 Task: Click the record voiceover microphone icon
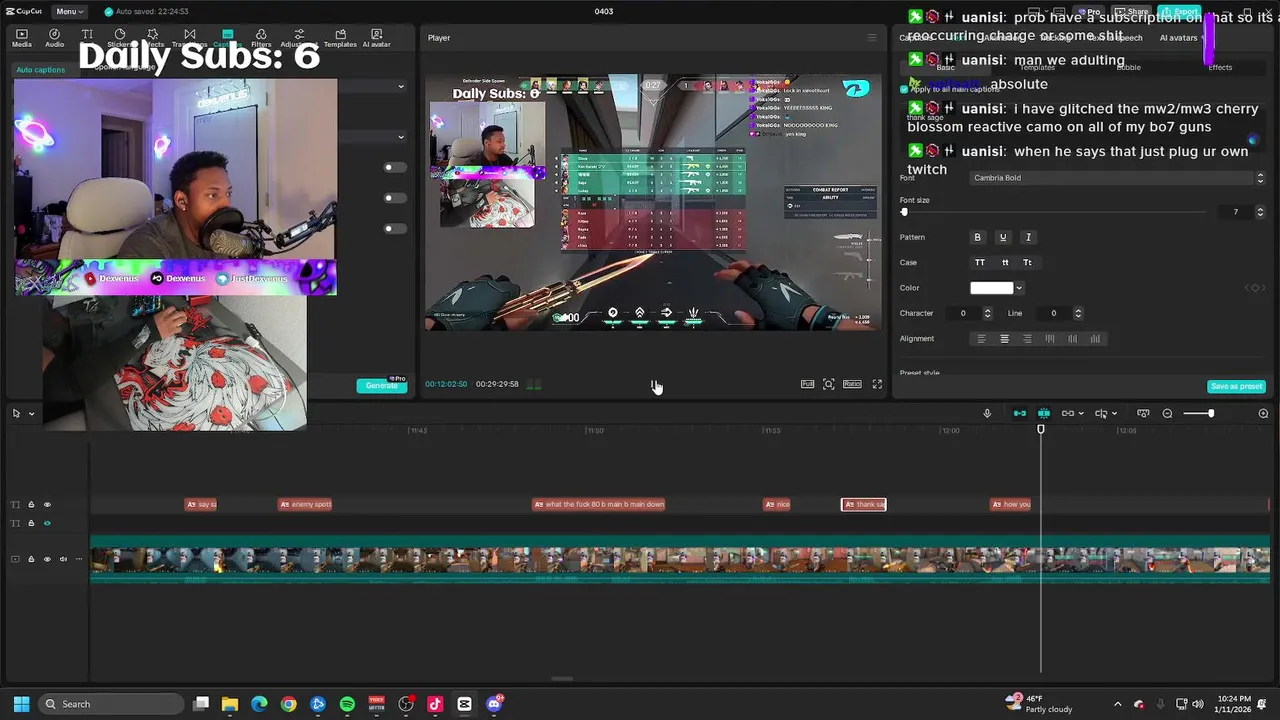tap(987, 413)
